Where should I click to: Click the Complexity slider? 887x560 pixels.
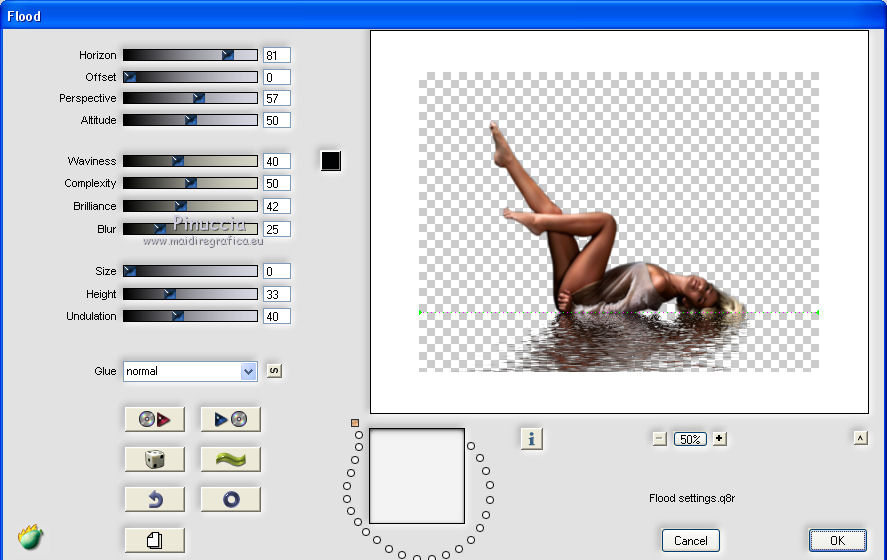190,183
